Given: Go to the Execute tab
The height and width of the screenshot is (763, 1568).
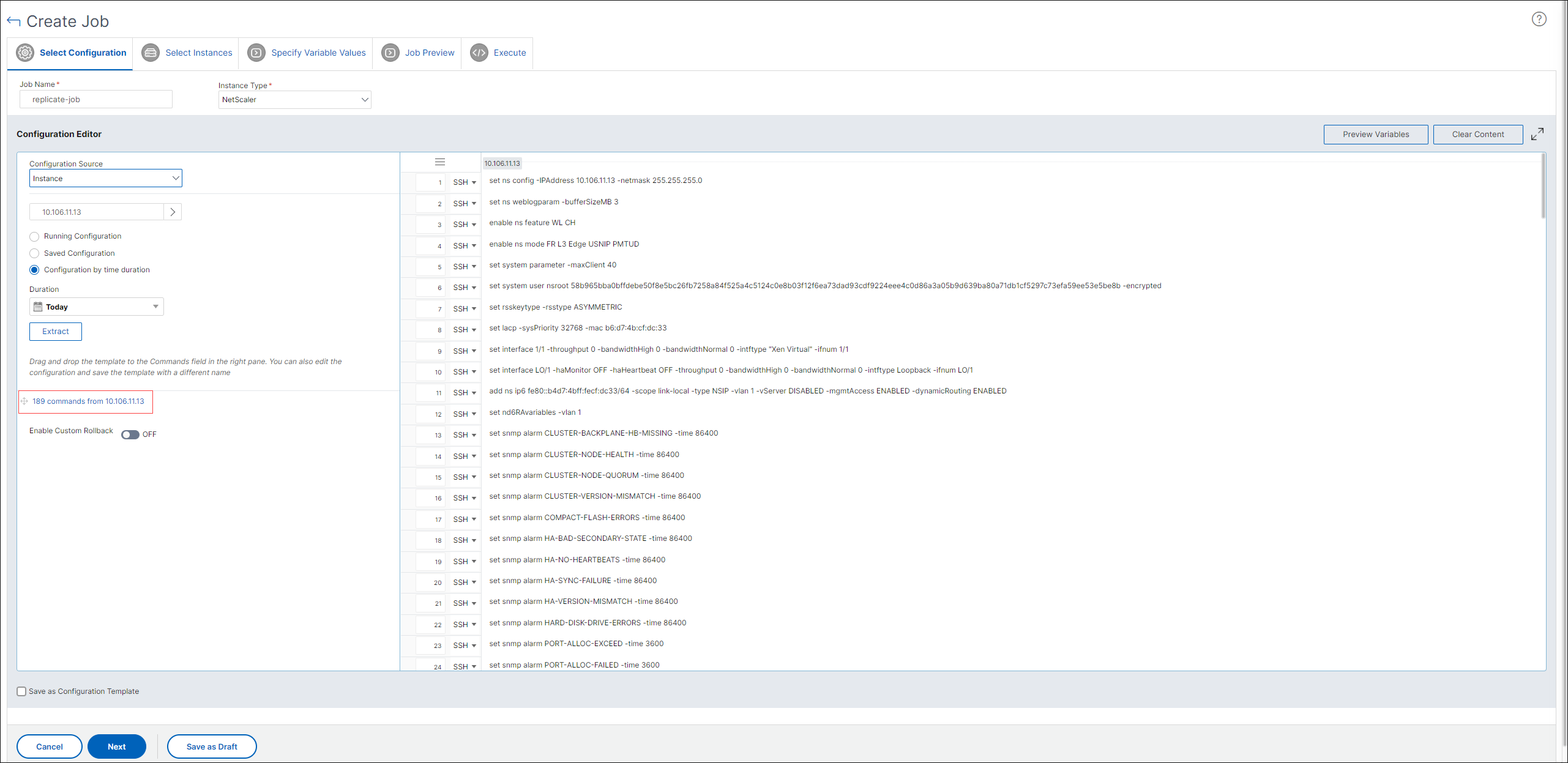Looking at the screenshot, I should 498,53.
